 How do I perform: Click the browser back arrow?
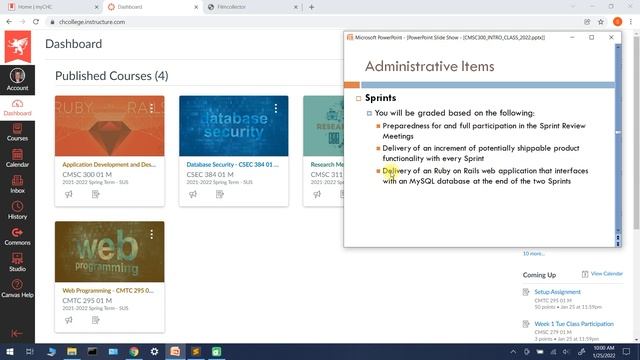pos(9,22)
